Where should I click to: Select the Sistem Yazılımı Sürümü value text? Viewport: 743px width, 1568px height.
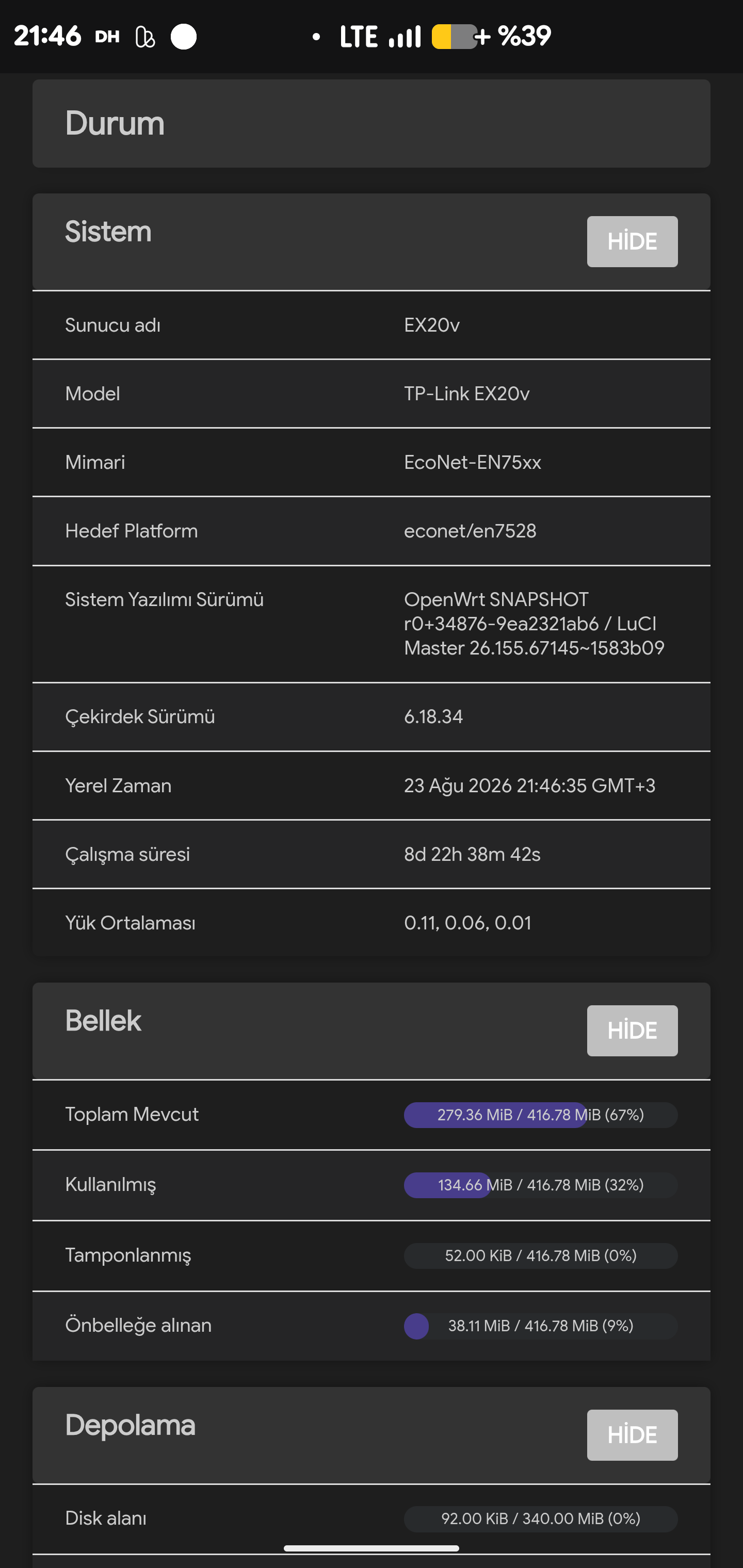point(534,623)
